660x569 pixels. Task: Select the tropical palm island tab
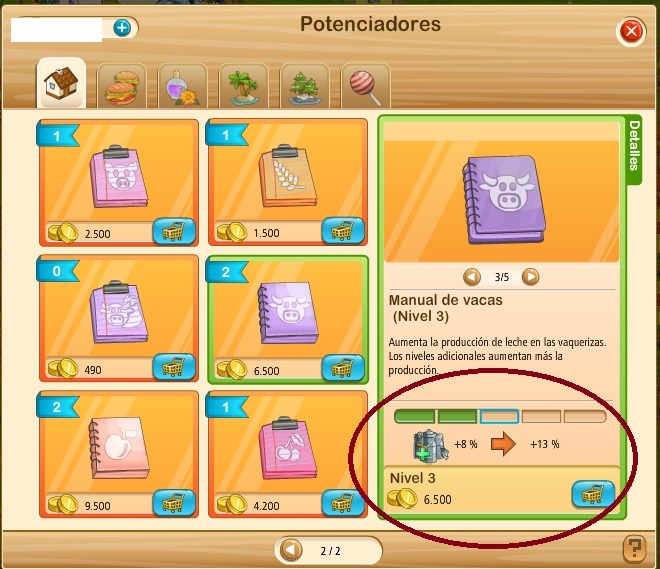point(244,87)
